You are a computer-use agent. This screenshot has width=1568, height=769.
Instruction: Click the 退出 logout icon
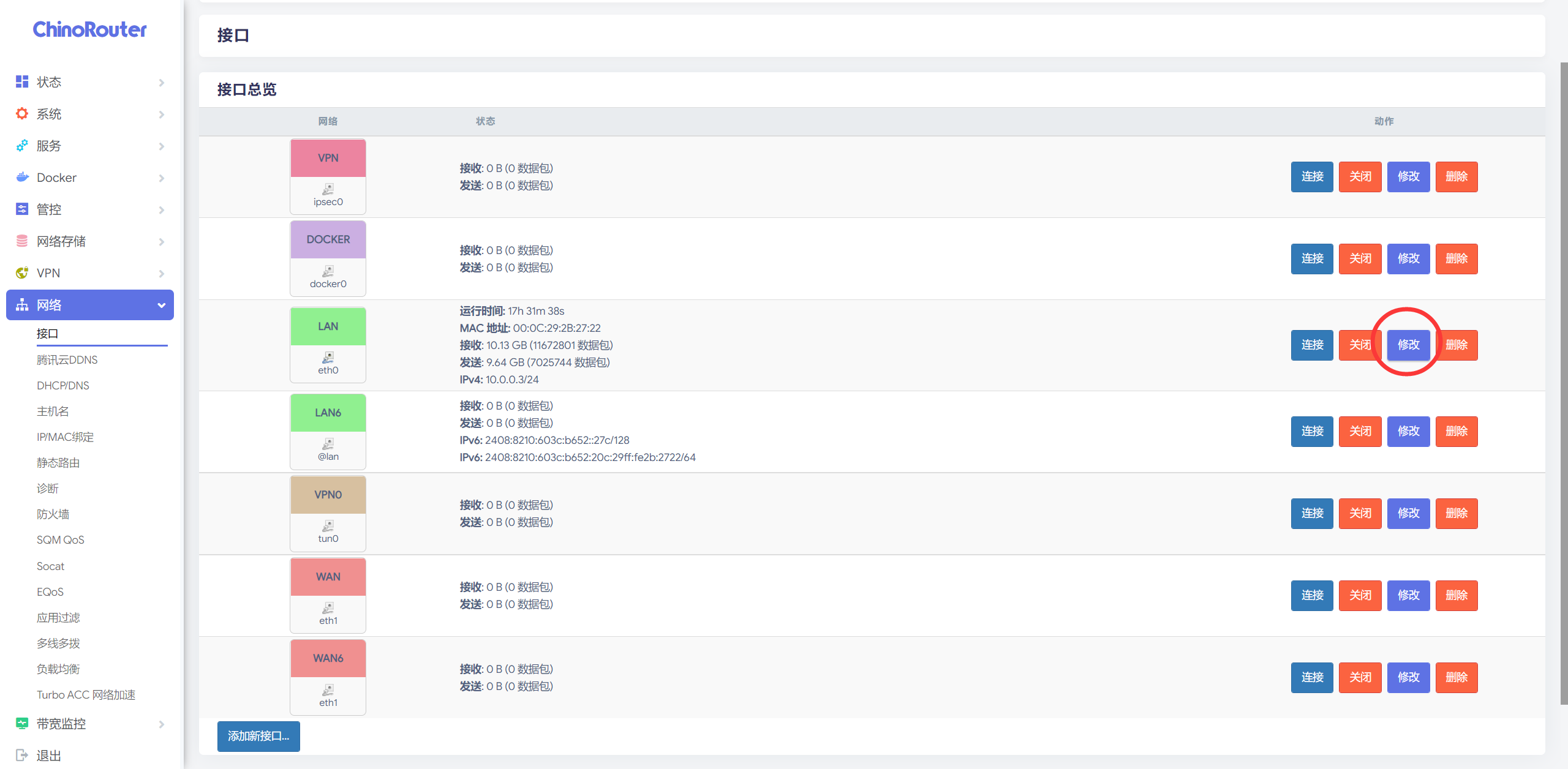click(x=22, y=755)
